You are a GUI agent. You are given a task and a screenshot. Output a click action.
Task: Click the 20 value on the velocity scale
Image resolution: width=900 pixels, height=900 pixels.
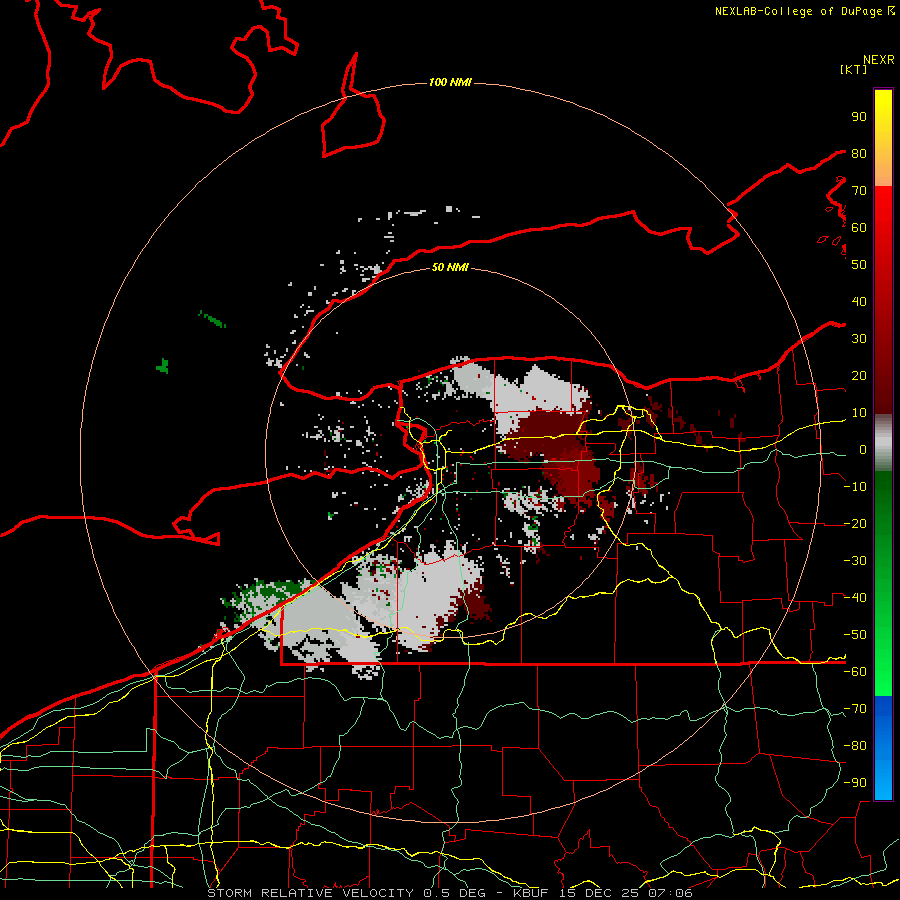[x=859, y=375]
